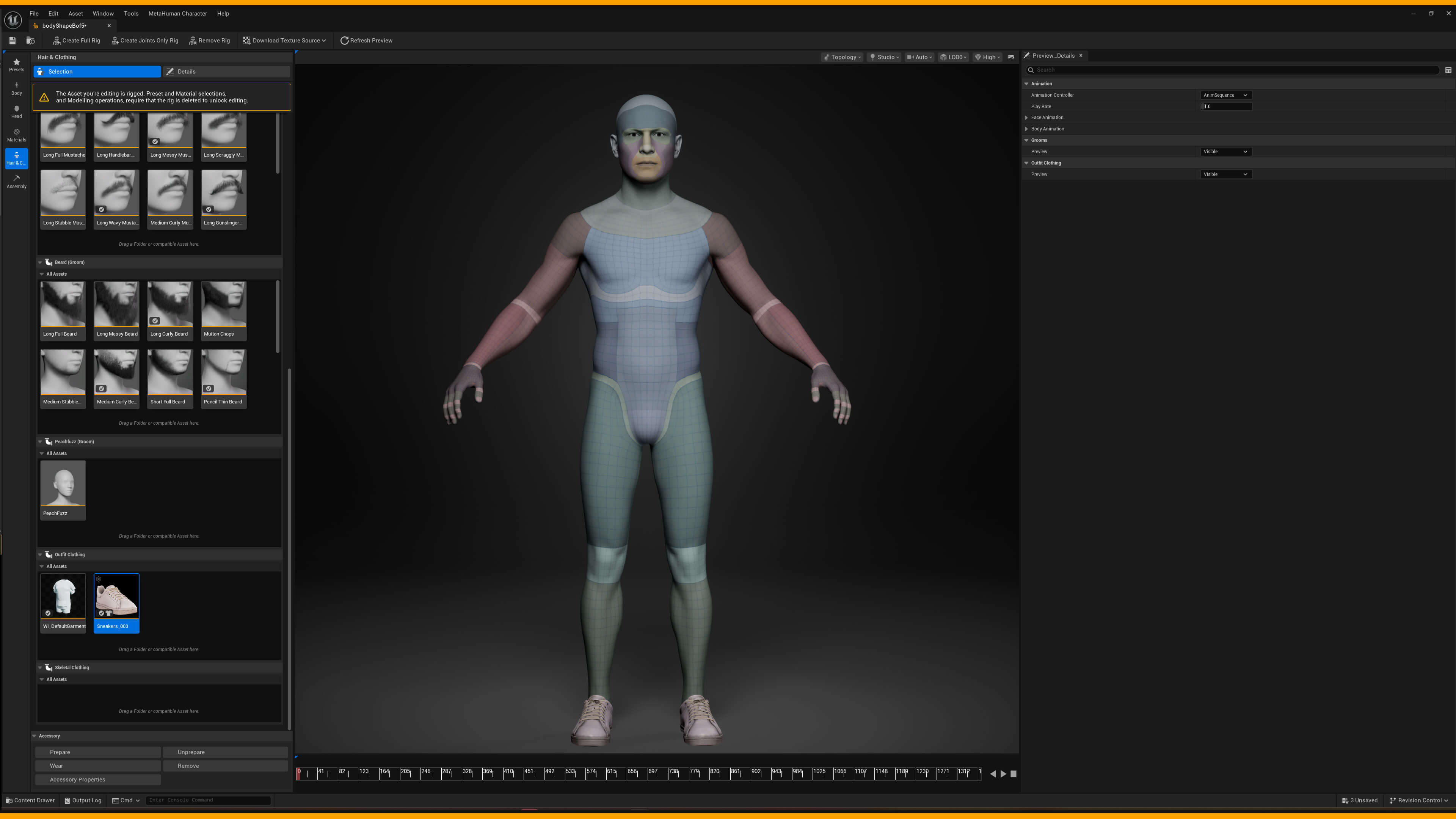Click Refresh Preview

(x=366, y=41)
